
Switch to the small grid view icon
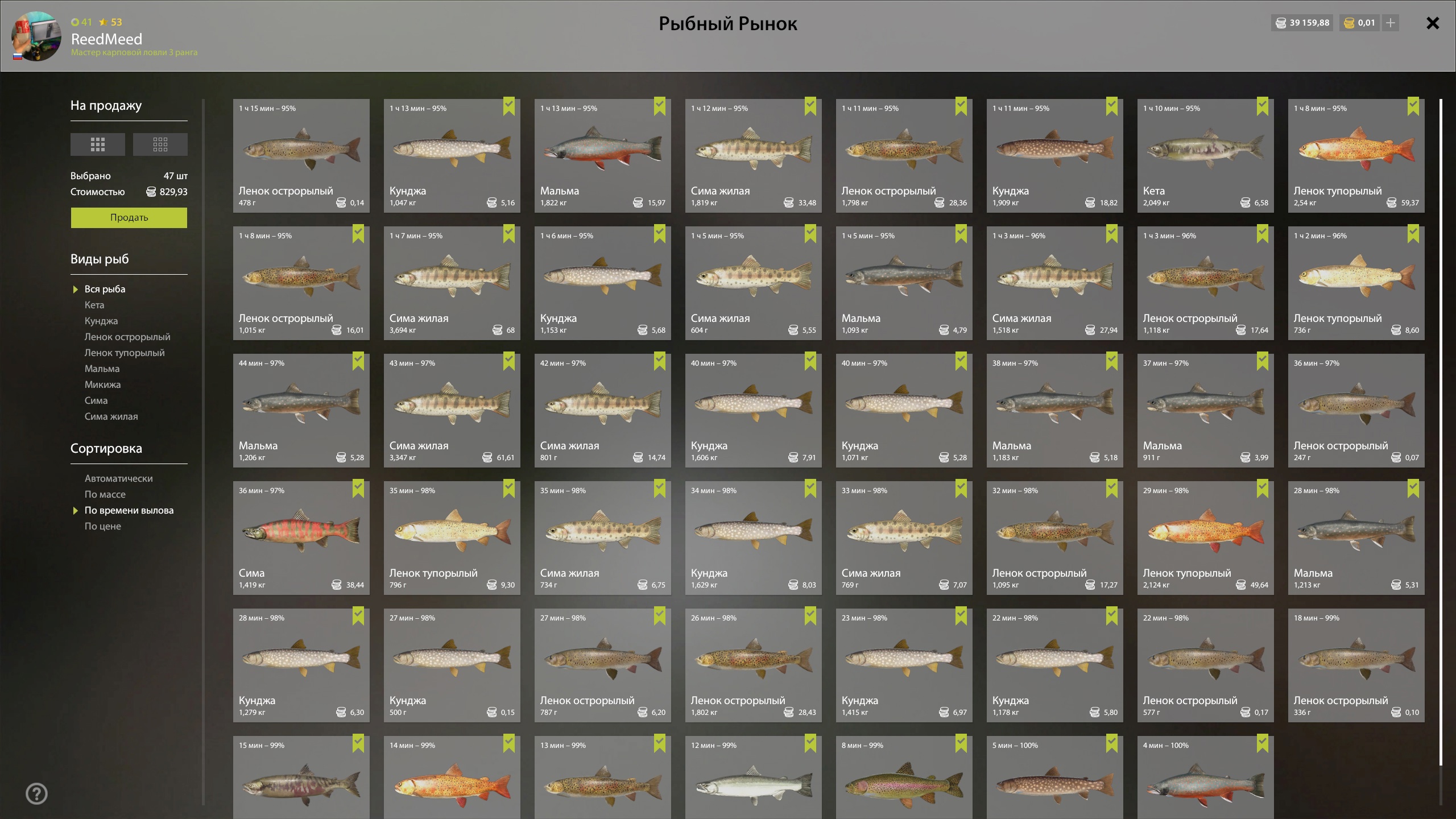(x=160, y=144)
